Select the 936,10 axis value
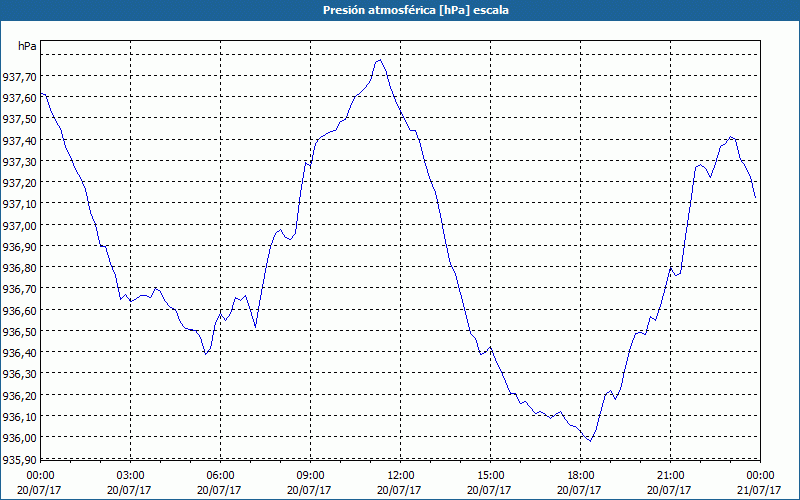The image size is (800, 500). [19, 417]
